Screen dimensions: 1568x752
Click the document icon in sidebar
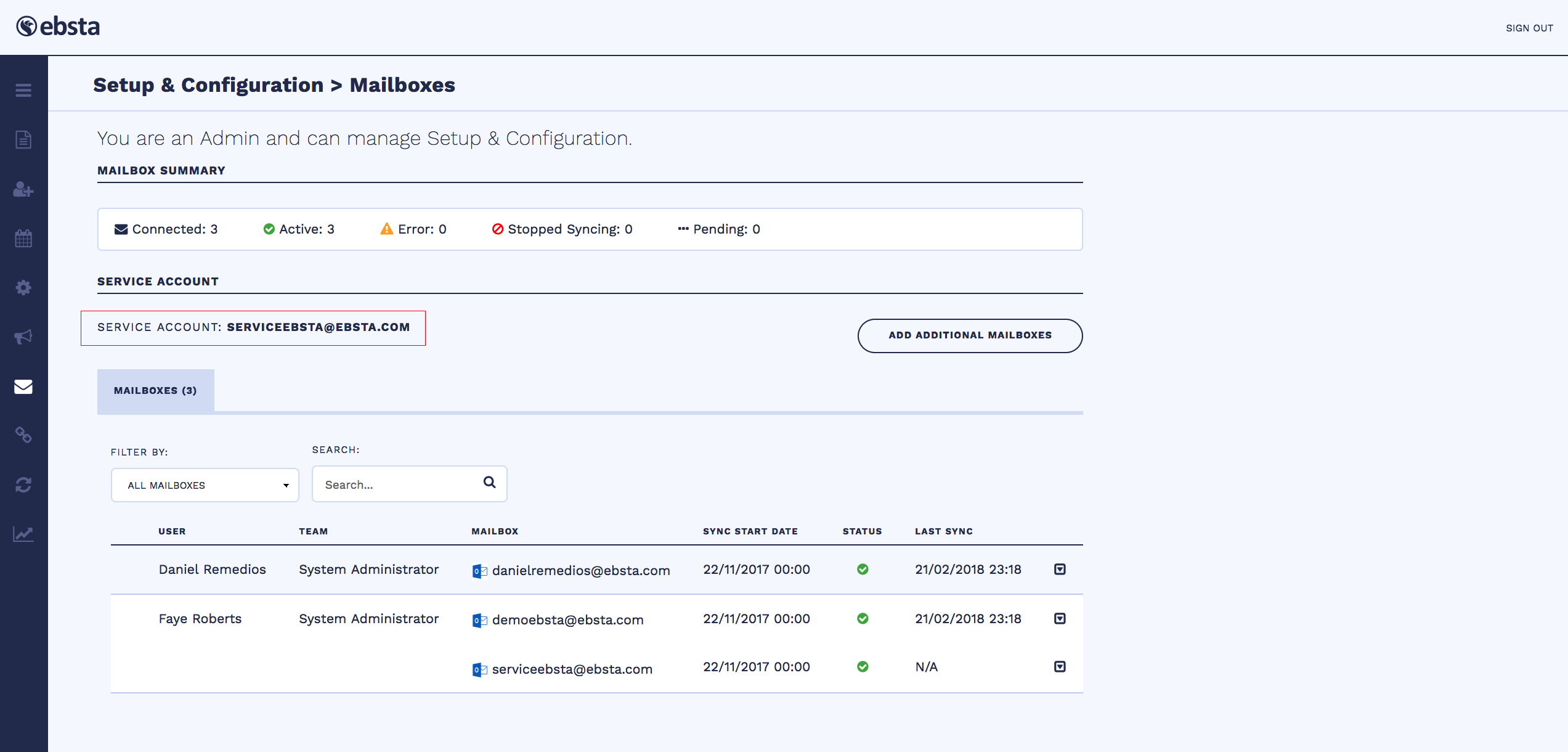[x=23, y=140]
